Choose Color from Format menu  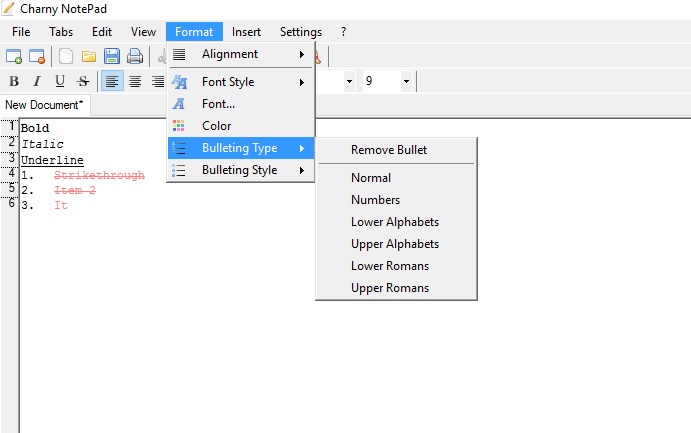241,126
